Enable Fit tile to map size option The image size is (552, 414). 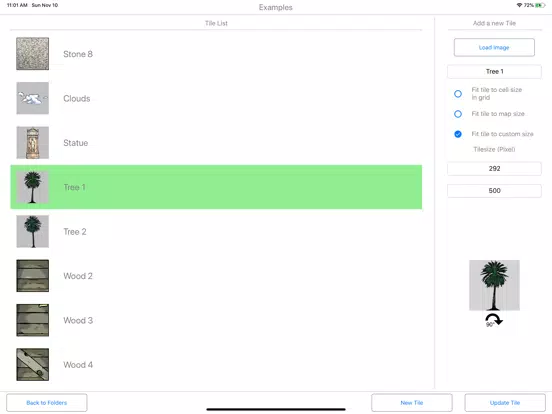click(458, 114)
